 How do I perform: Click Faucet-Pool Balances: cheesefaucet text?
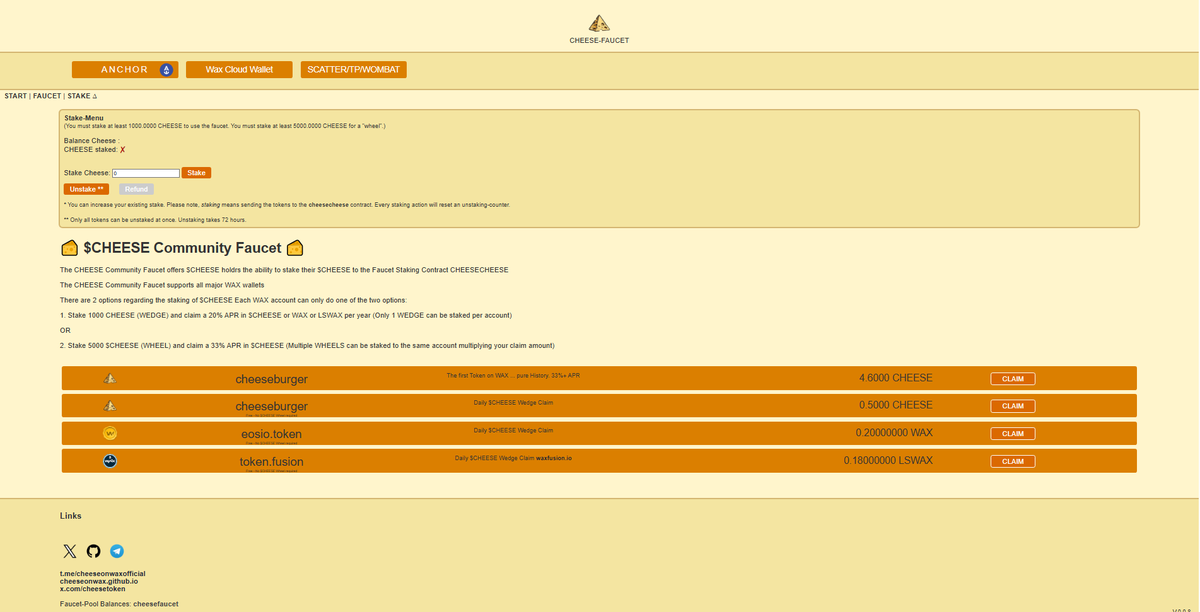119,604
